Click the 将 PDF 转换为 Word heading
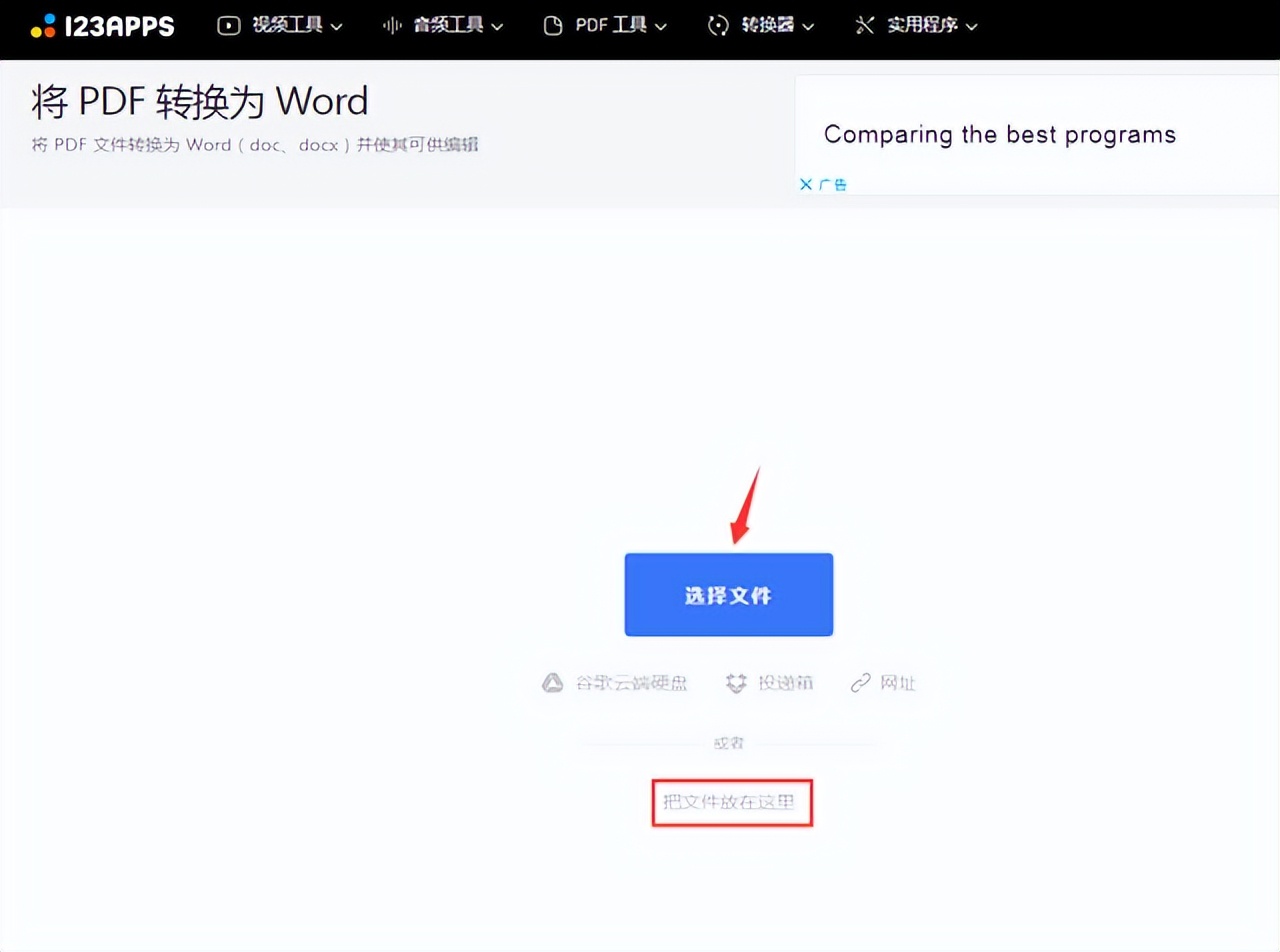 point(200,100)
